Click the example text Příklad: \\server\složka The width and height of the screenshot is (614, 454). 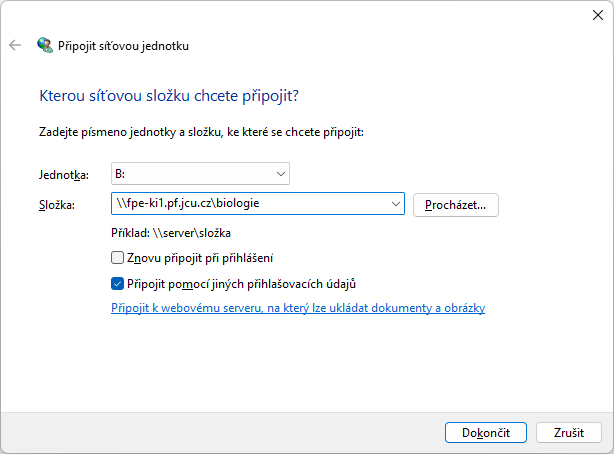171,233
